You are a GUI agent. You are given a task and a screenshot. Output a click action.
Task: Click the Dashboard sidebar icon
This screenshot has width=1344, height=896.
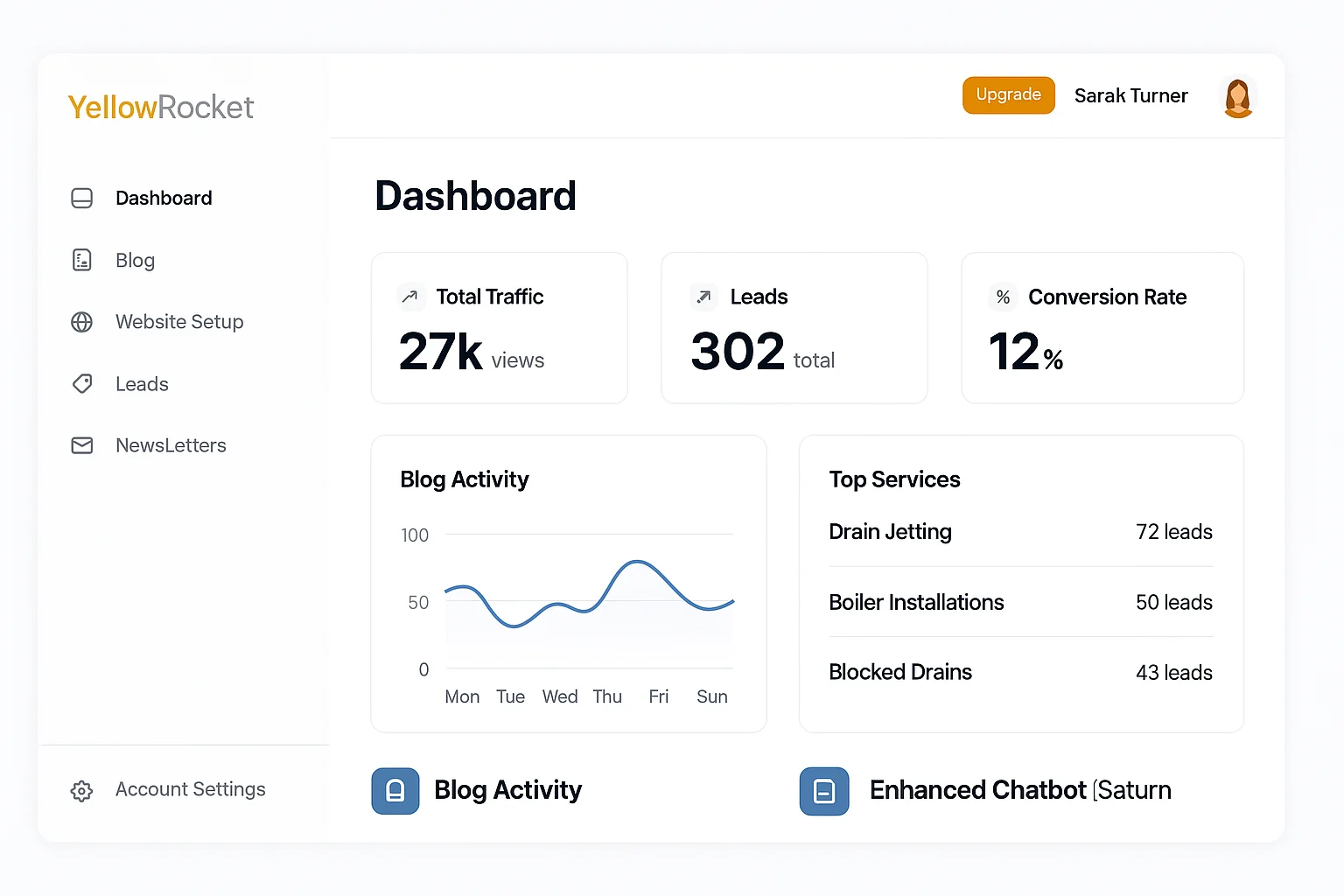click(81, 199)
